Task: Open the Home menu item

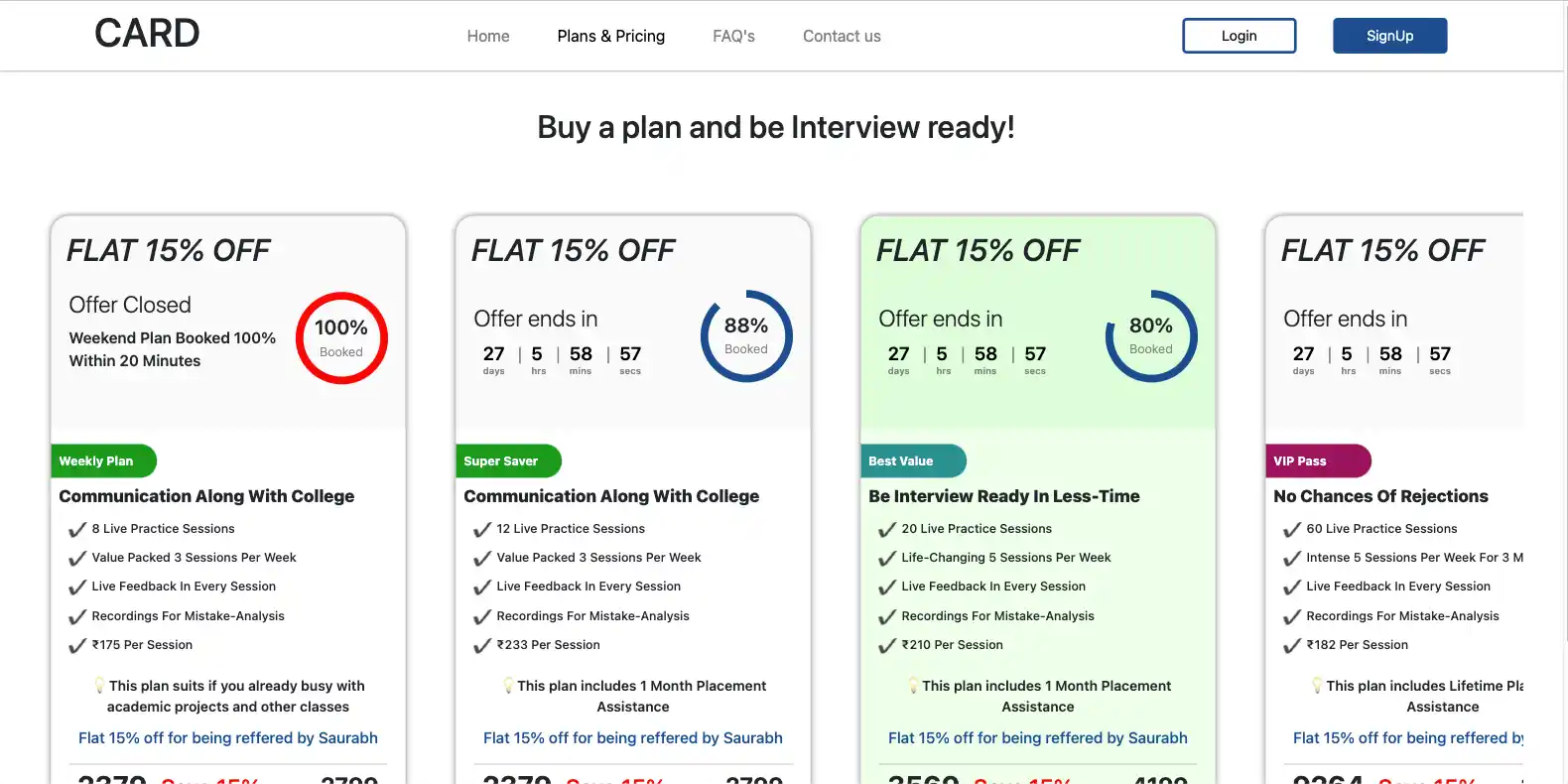Action: (488, 36)
